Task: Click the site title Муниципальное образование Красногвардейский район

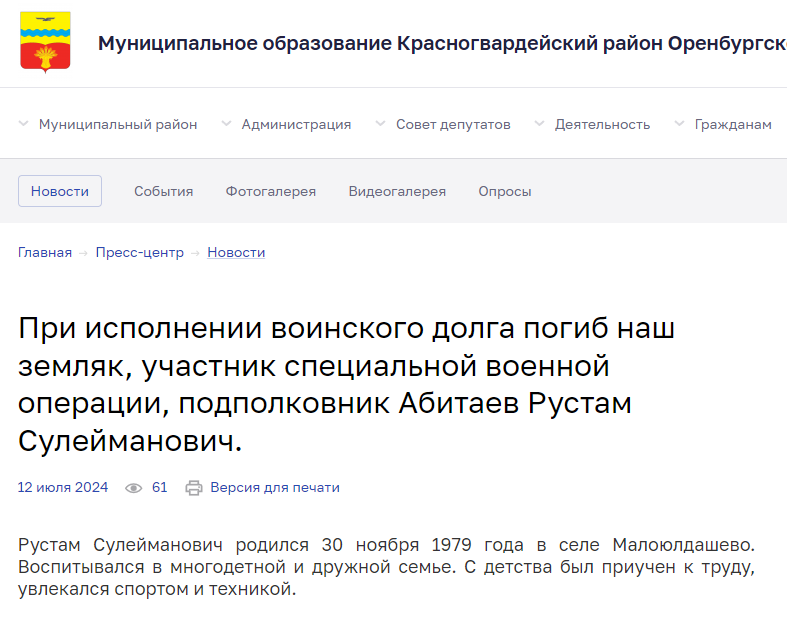Action: (442, 44)
